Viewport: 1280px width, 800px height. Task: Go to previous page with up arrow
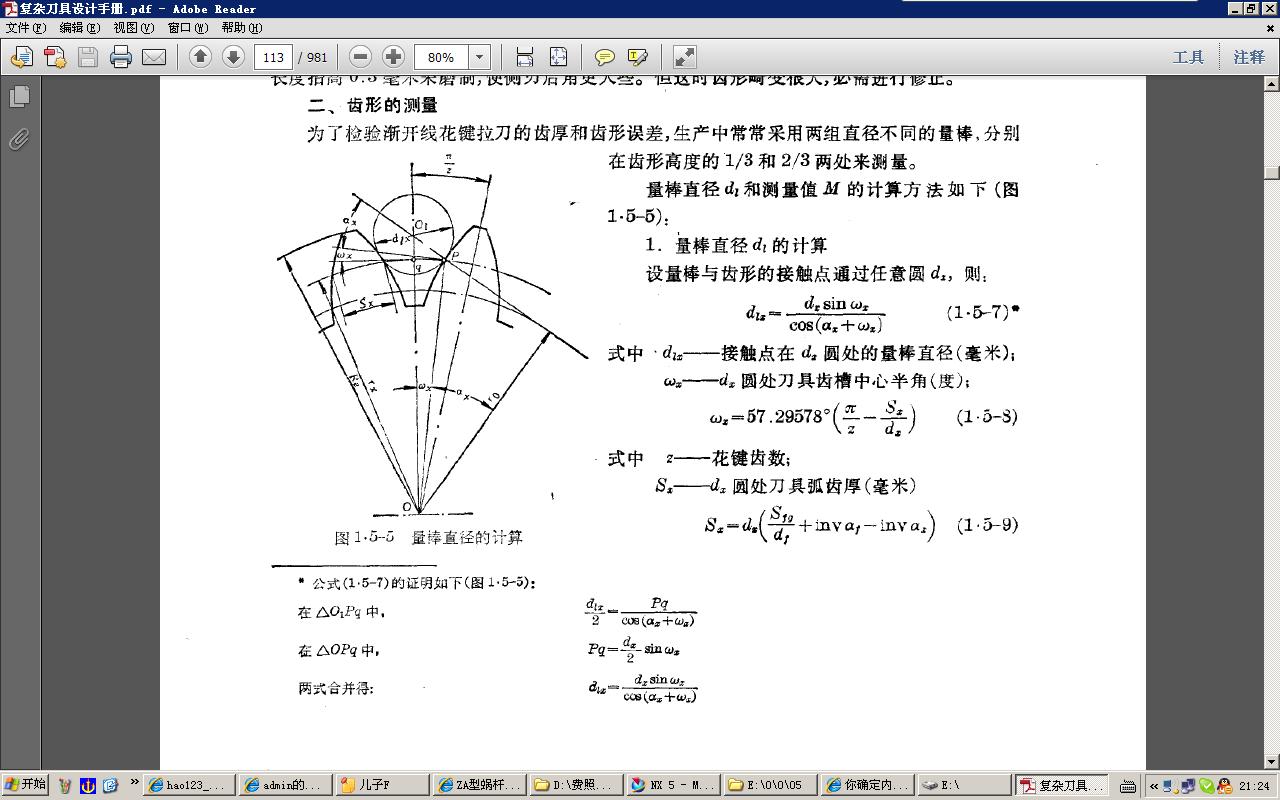200,57
